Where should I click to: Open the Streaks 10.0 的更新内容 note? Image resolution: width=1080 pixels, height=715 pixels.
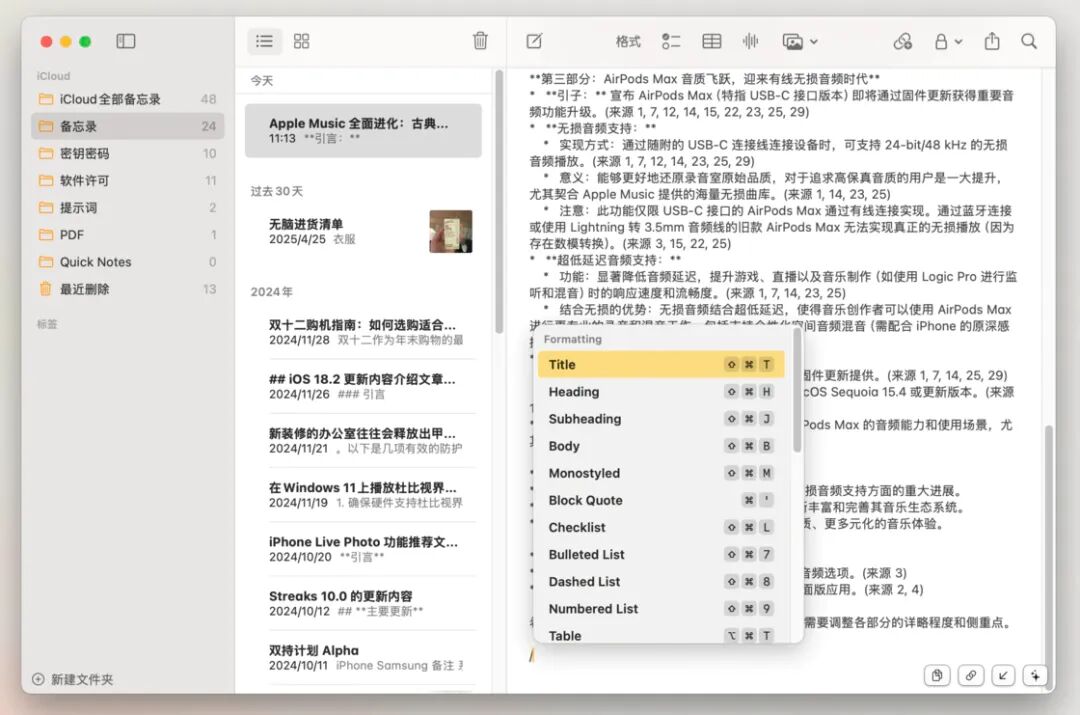point(363,603)
